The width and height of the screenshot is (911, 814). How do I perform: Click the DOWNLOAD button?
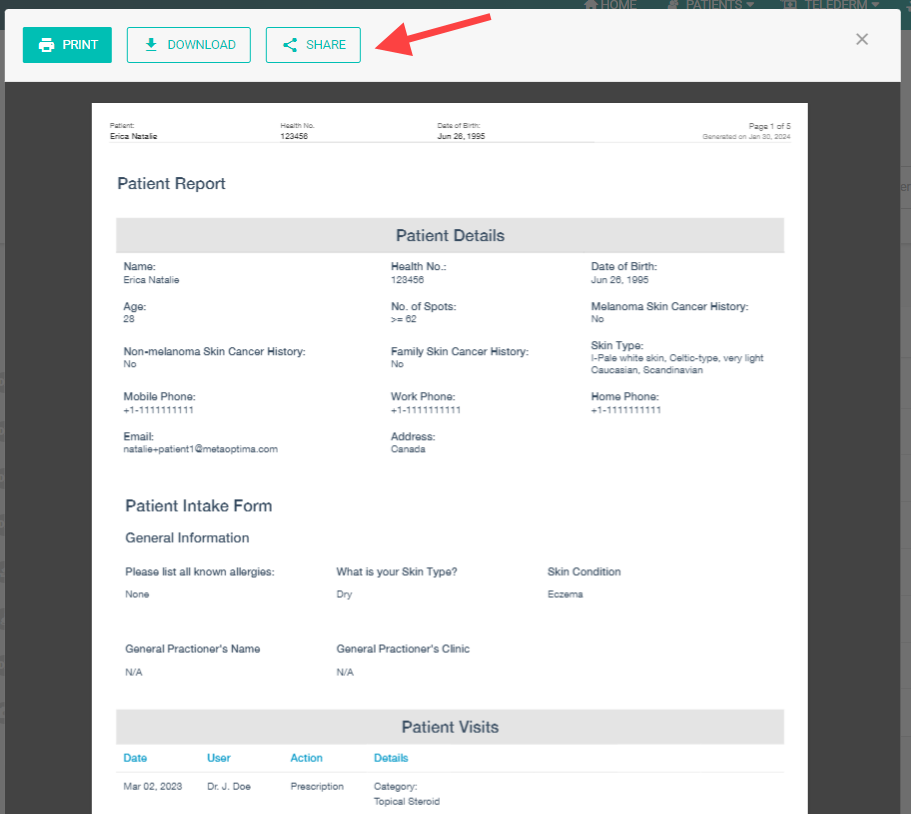tap(189, 45)
